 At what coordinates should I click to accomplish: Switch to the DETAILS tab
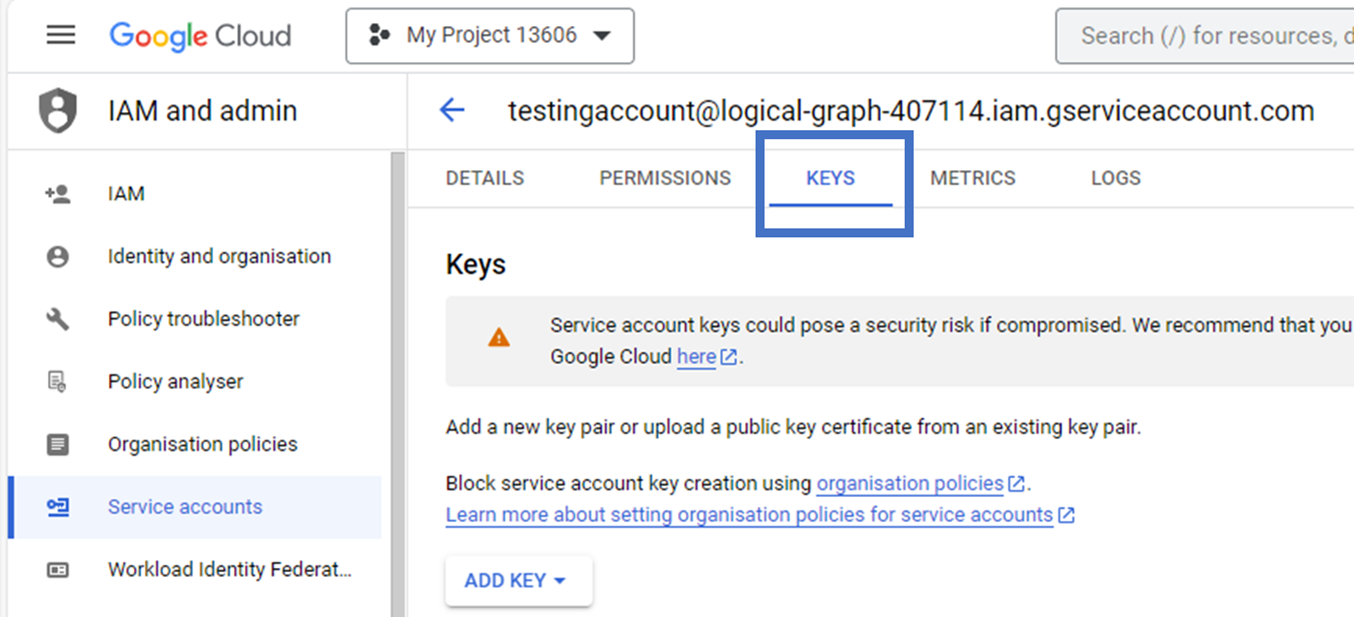(x=484, y=177)
